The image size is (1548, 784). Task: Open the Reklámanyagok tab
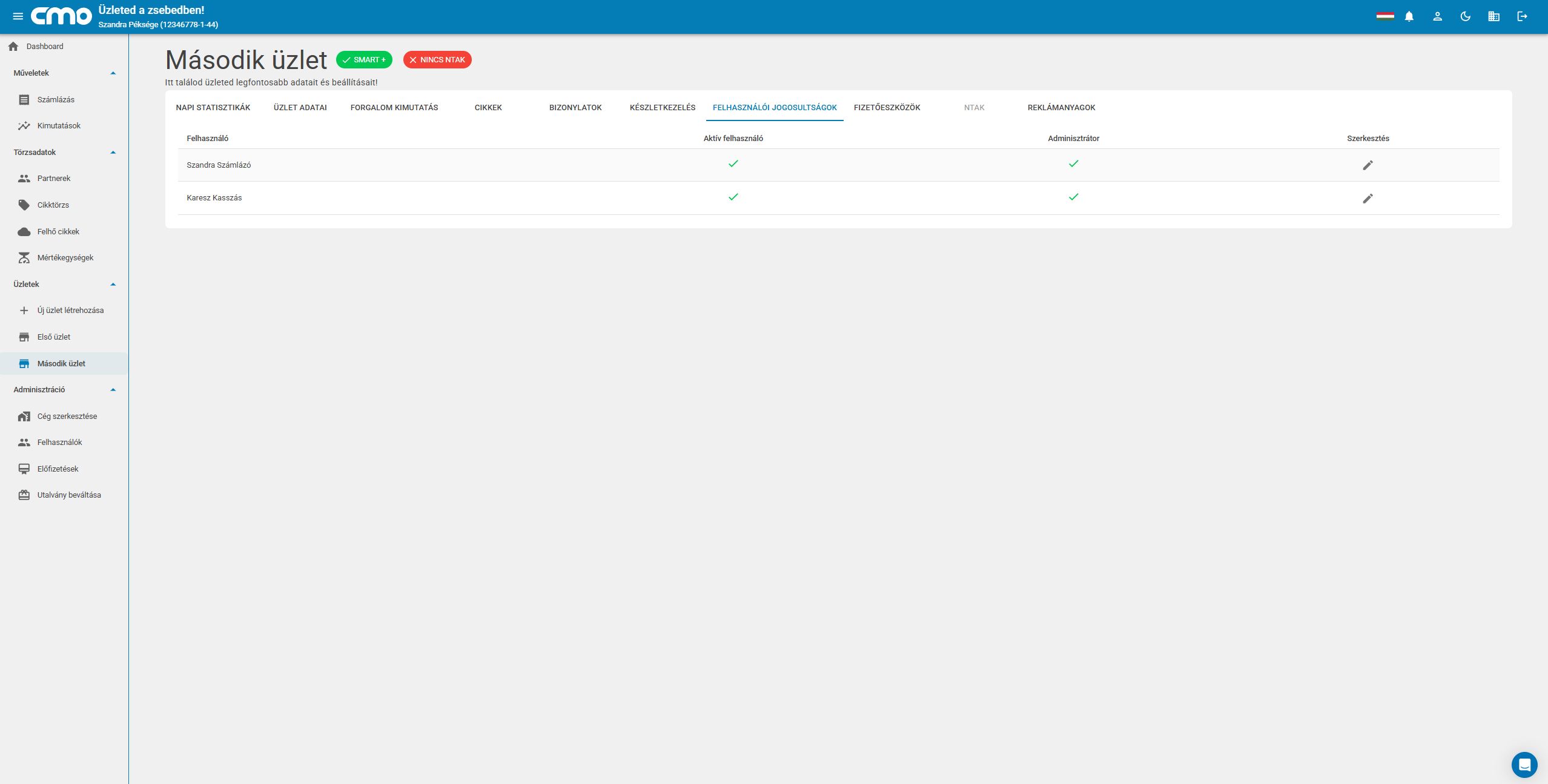[x=1062, y=108]
